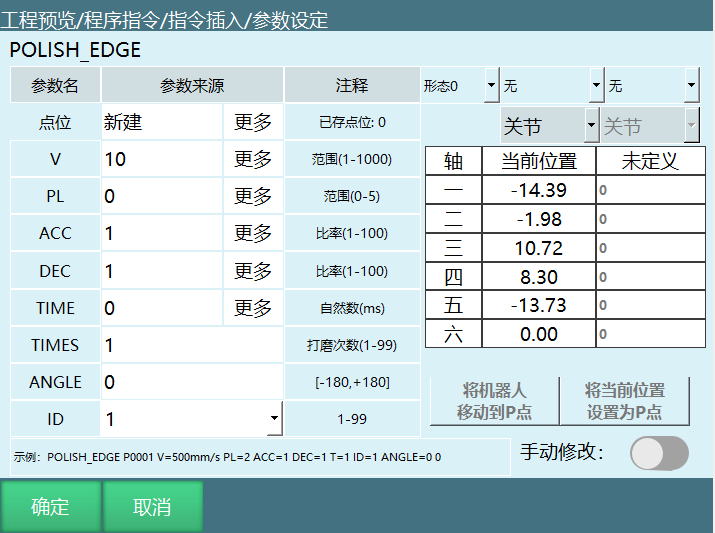This screenshot has width=715, height=533.
Task: Click 更多 for the TIME parameter
Action: (x=253, y=308)
